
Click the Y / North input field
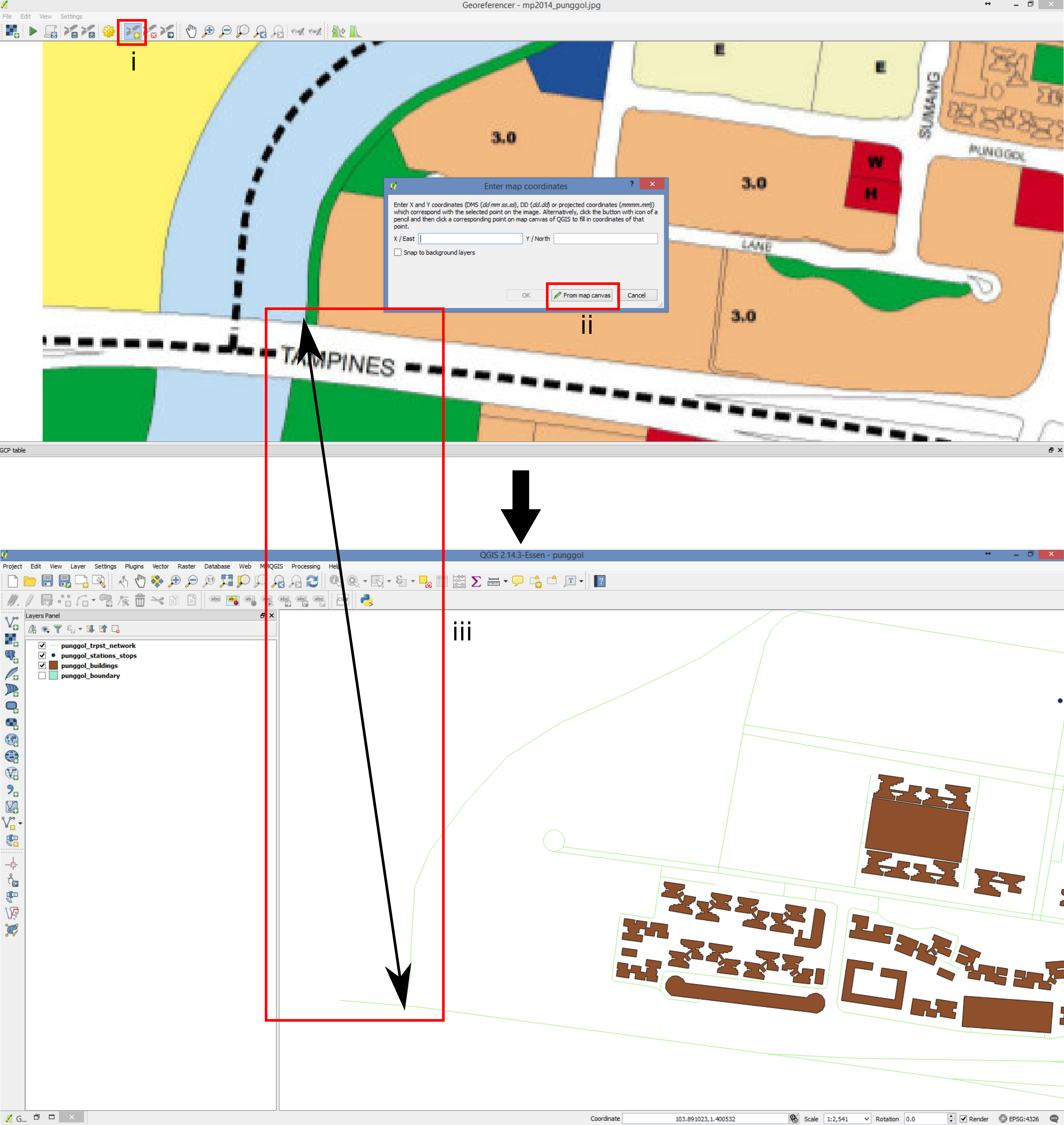coord(605,239)
